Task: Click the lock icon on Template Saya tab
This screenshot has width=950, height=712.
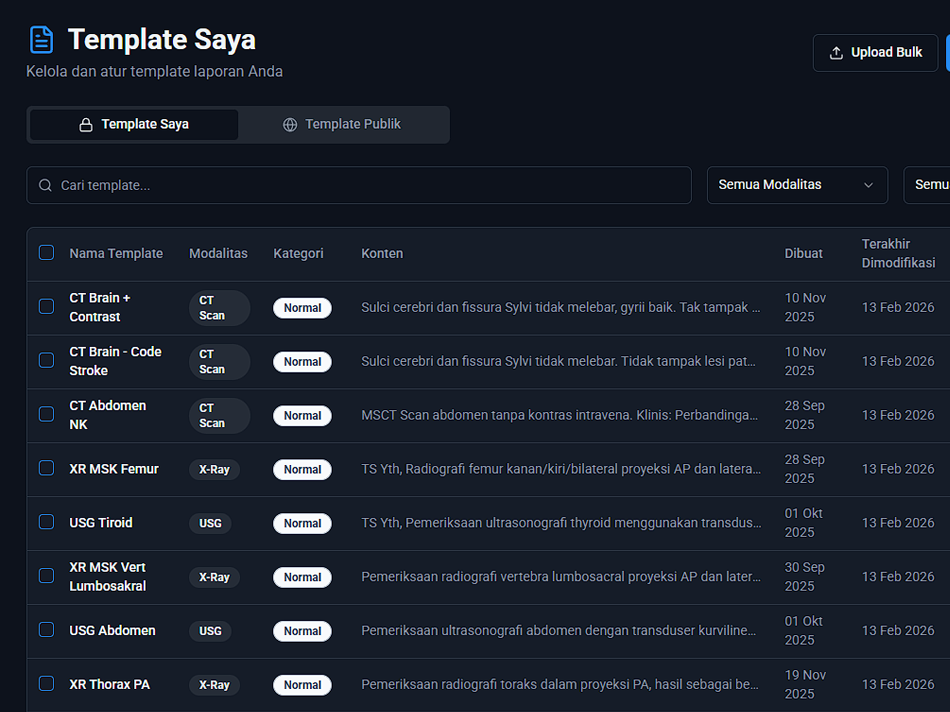Action: point(86,125)
